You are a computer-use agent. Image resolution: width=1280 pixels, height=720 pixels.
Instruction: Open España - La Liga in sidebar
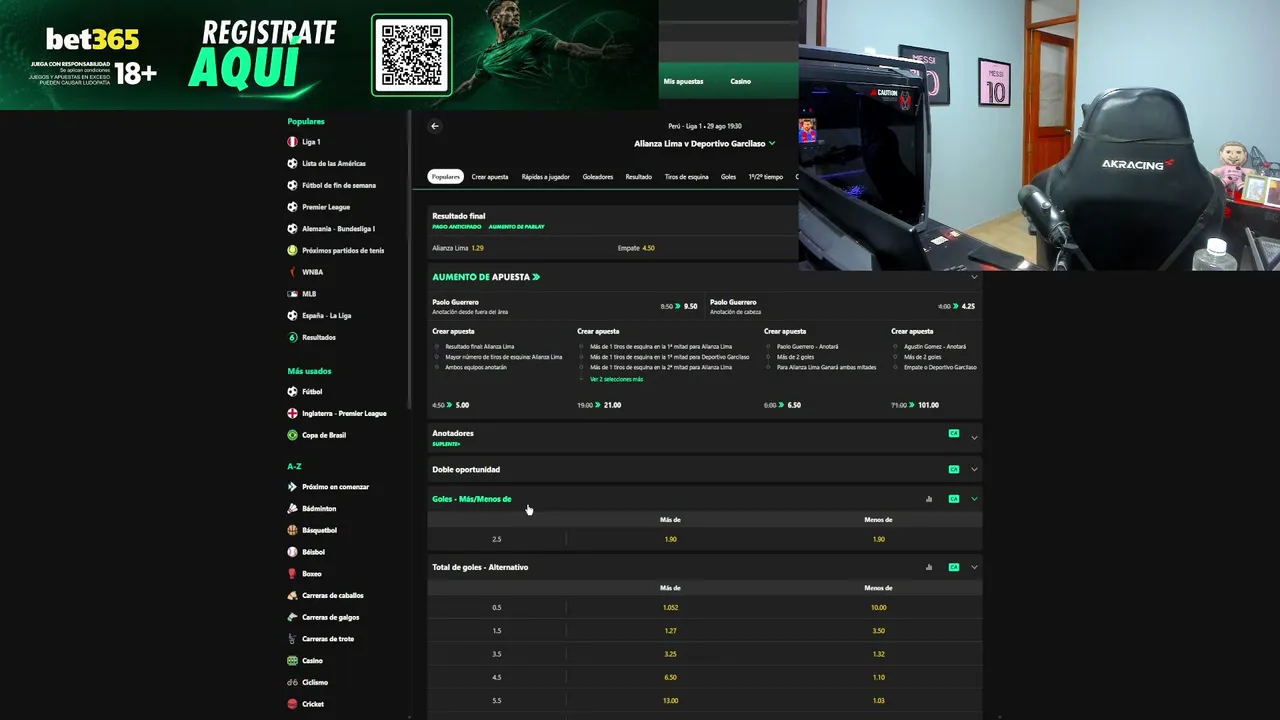point(327,316)
